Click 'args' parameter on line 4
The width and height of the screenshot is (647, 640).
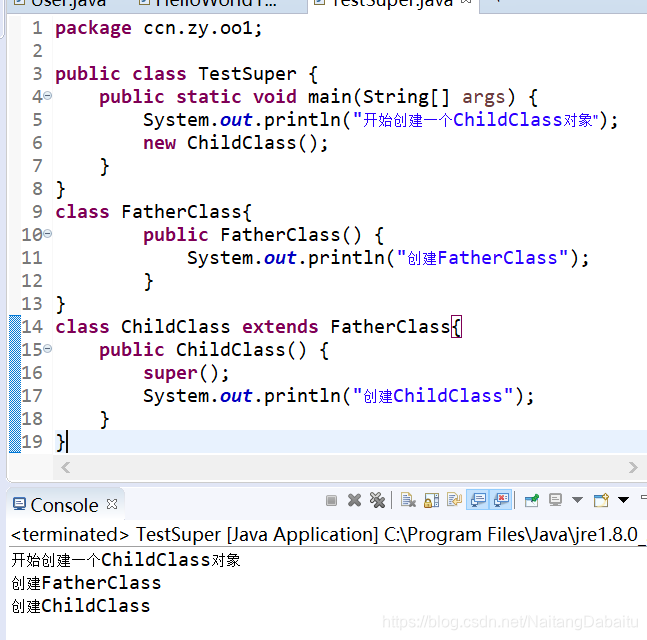point(484,97)
